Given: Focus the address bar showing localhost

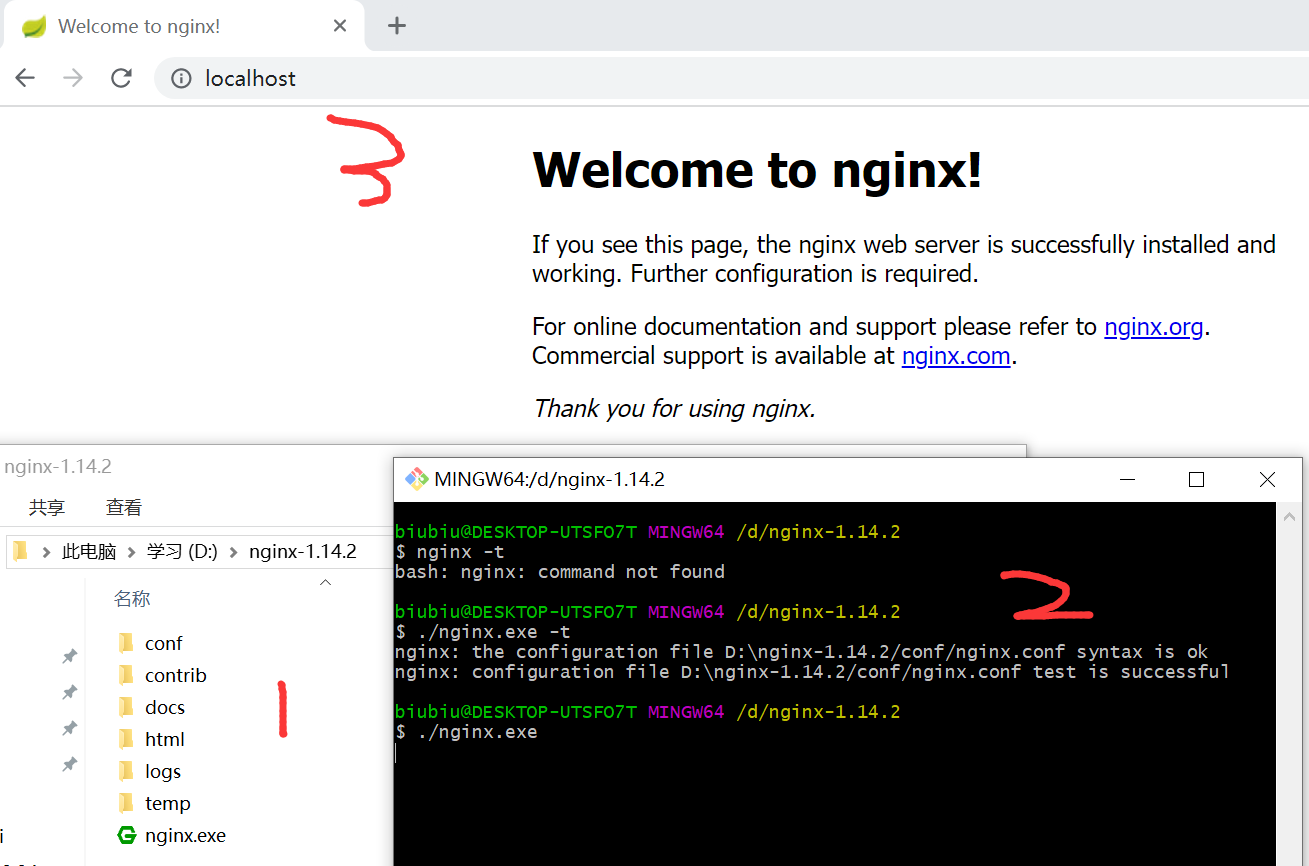Looking at the screenshot, I should point(730,78).
